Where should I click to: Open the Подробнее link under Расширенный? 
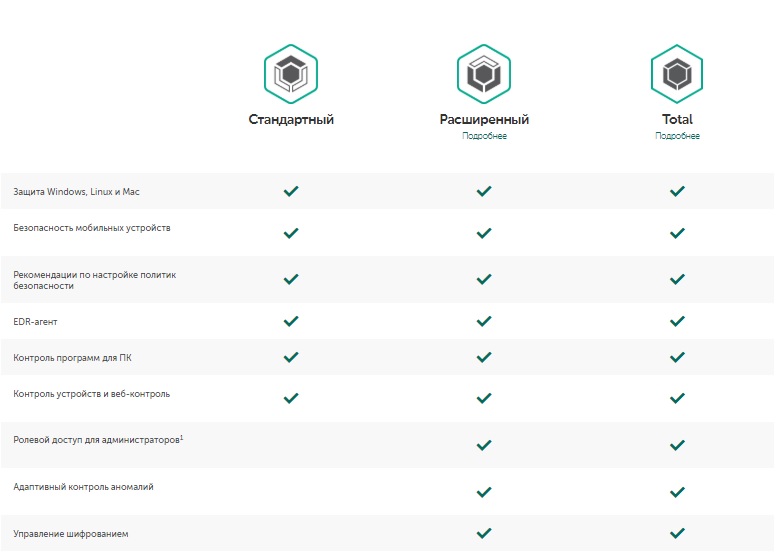pos(484,136)
